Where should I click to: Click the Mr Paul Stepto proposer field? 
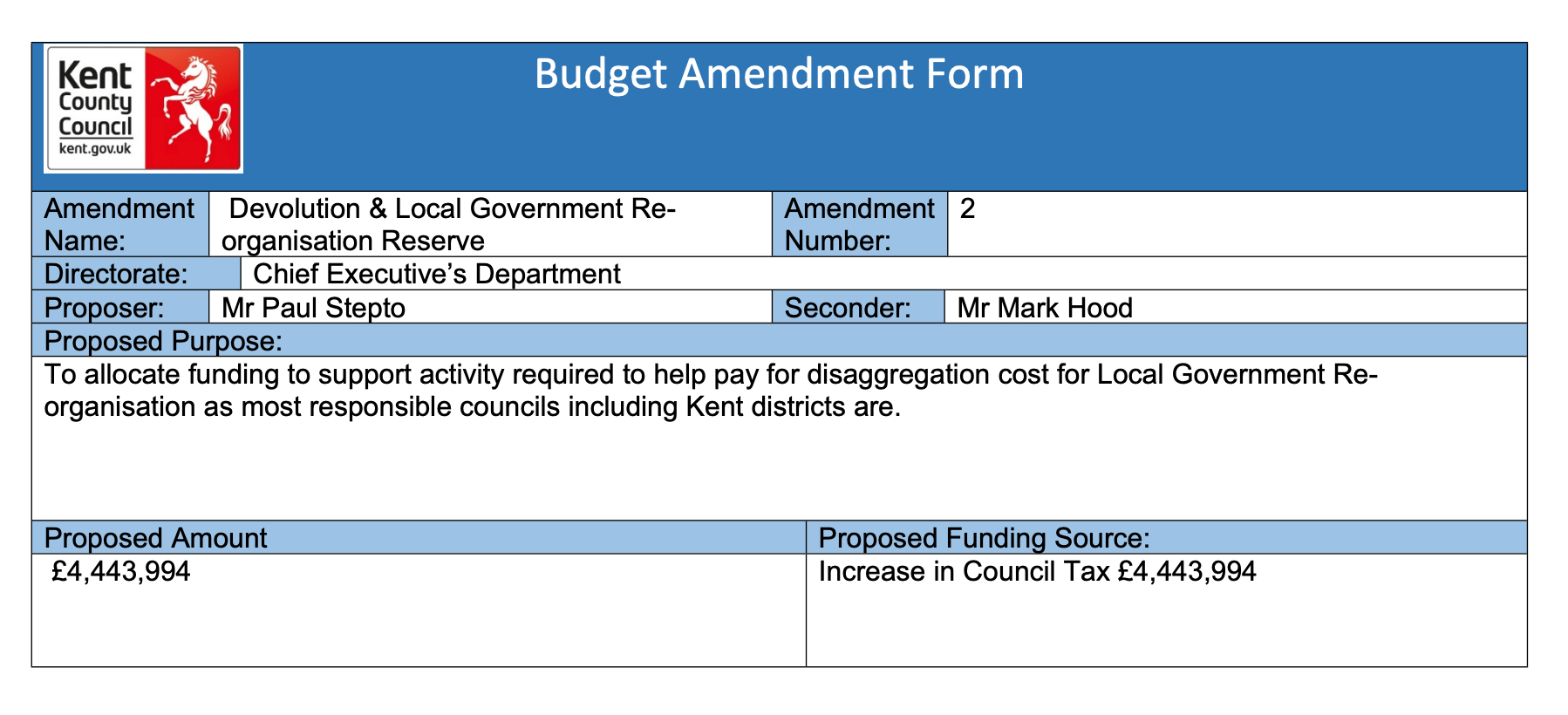(314, 308)
